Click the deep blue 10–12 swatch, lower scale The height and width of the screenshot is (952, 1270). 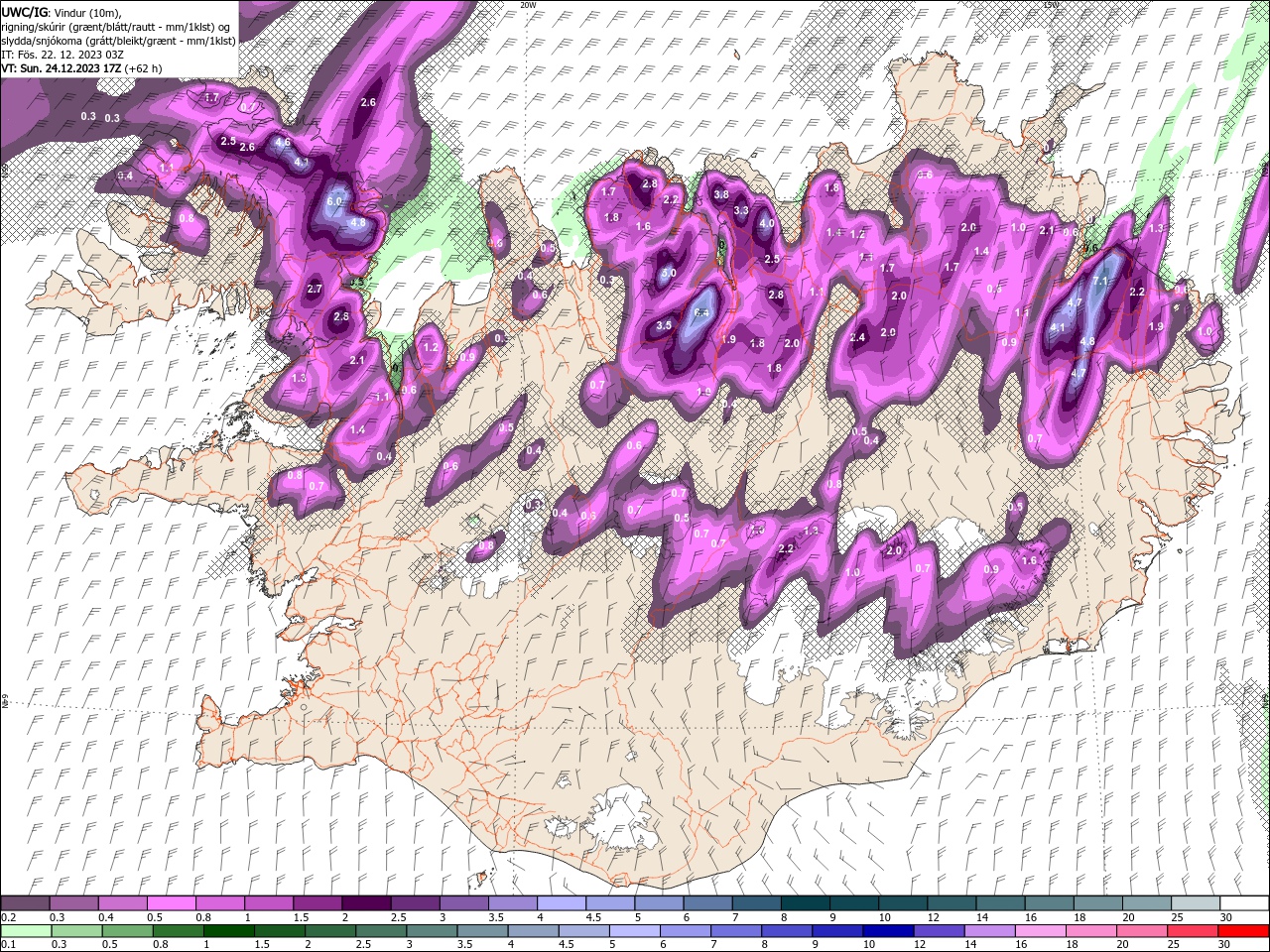click(x=888, y=931)
